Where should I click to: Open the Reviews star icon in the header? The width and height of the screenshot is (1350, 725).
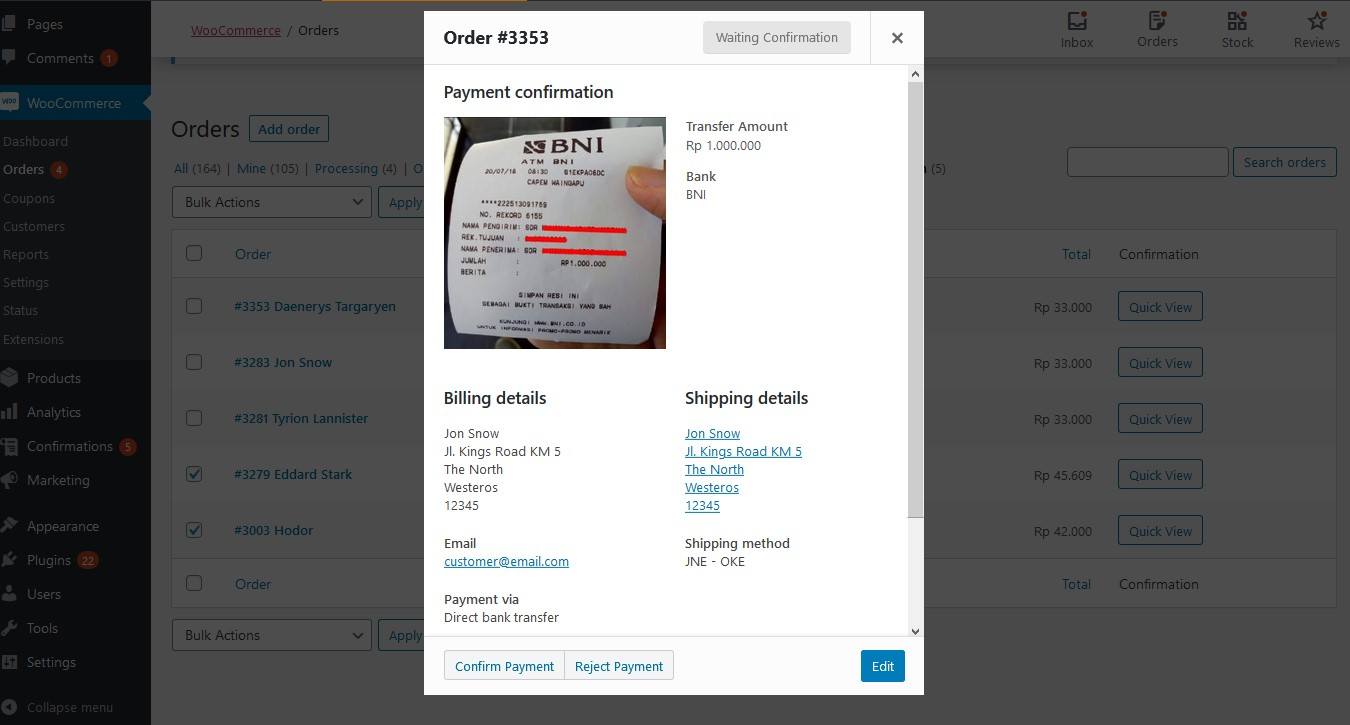(x=1316, y=20)
